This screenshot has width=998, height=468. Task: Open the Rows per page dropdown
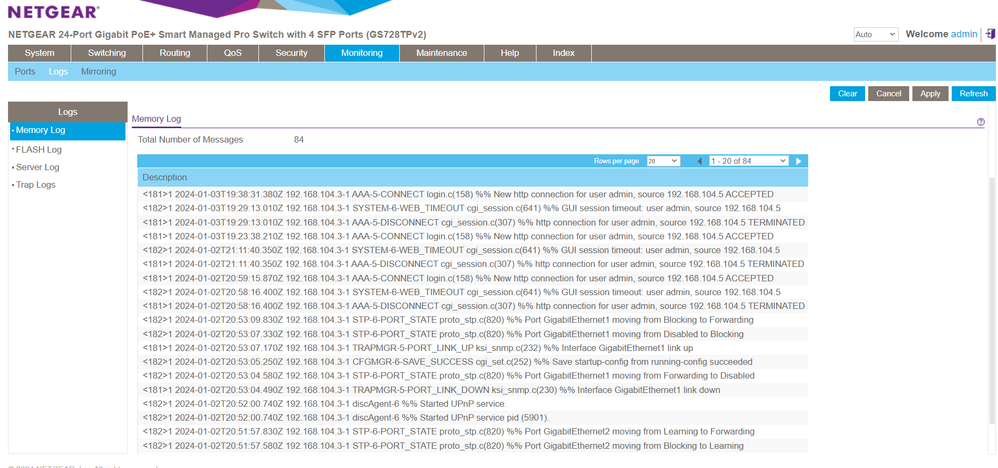point(662,161)
